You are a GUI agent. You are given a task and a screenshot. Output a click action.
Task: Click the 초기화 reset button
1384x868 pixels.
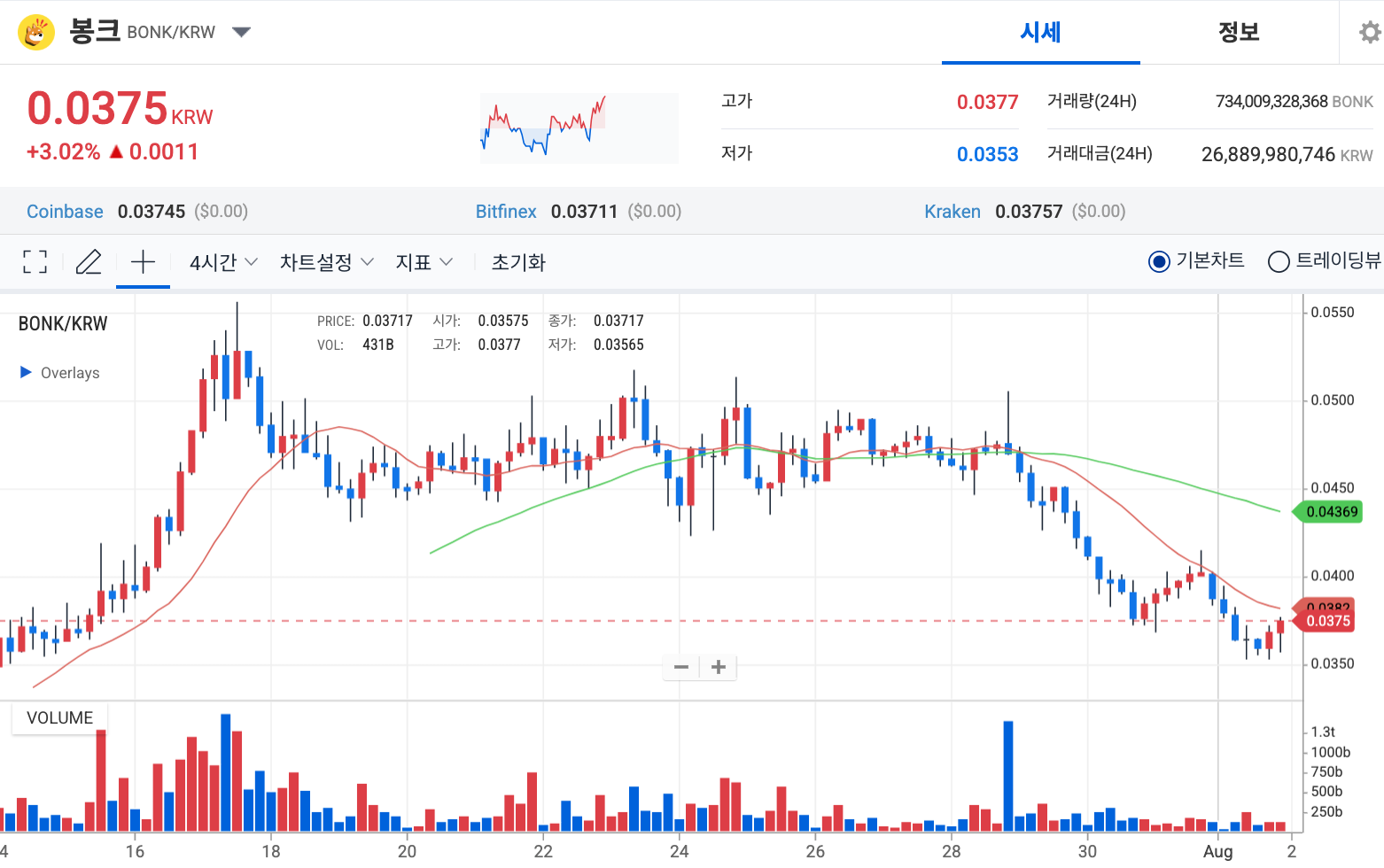[x=518, y=262]
